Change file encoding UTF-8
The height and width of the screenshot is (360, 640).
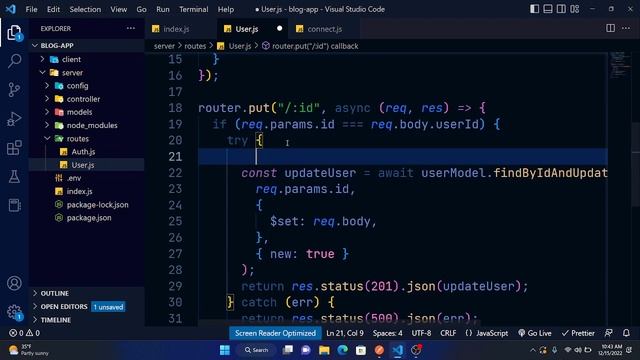pyautogui.click(x=421, y=333)
